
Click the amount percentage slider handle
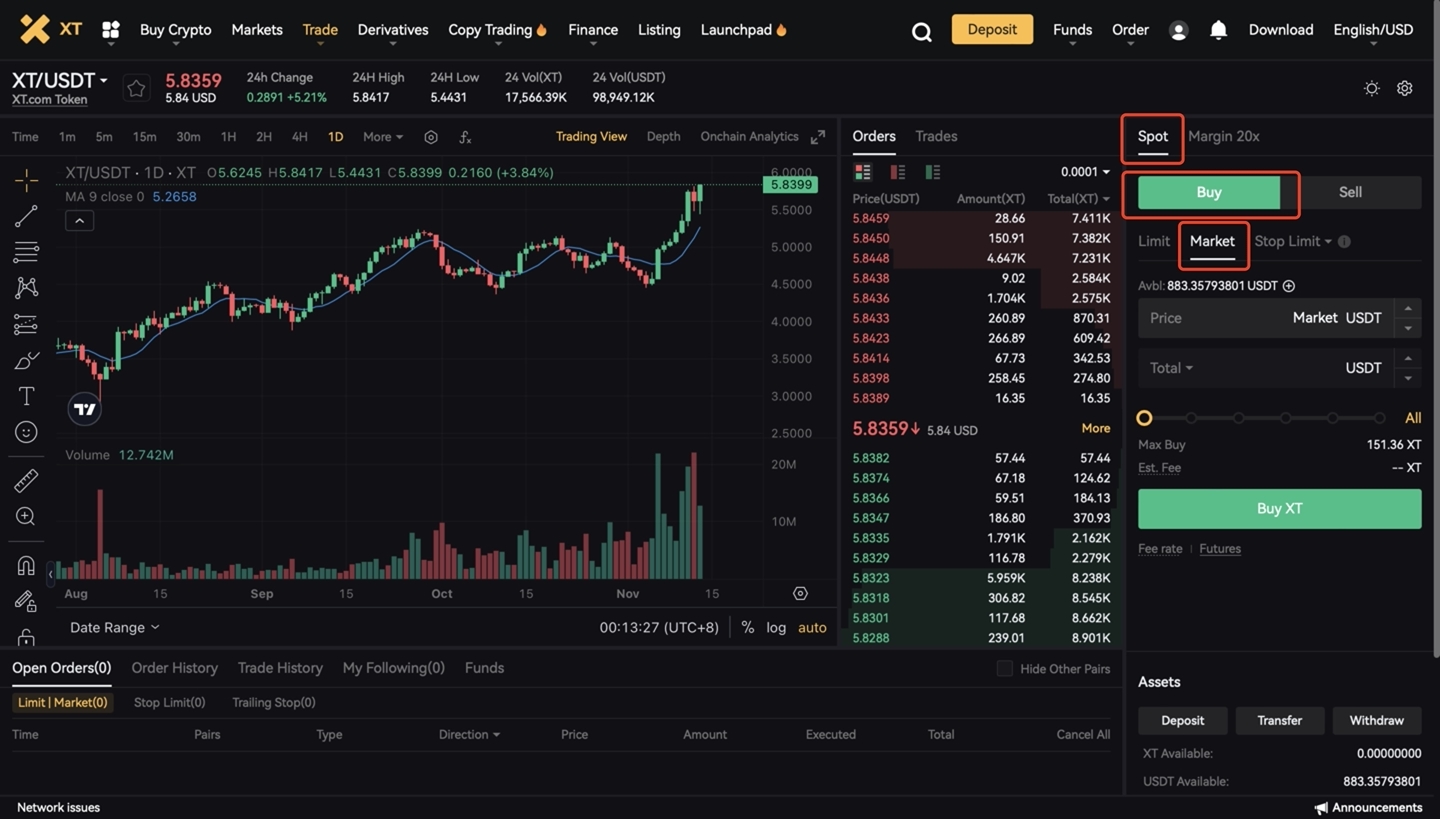point(1144,418)
